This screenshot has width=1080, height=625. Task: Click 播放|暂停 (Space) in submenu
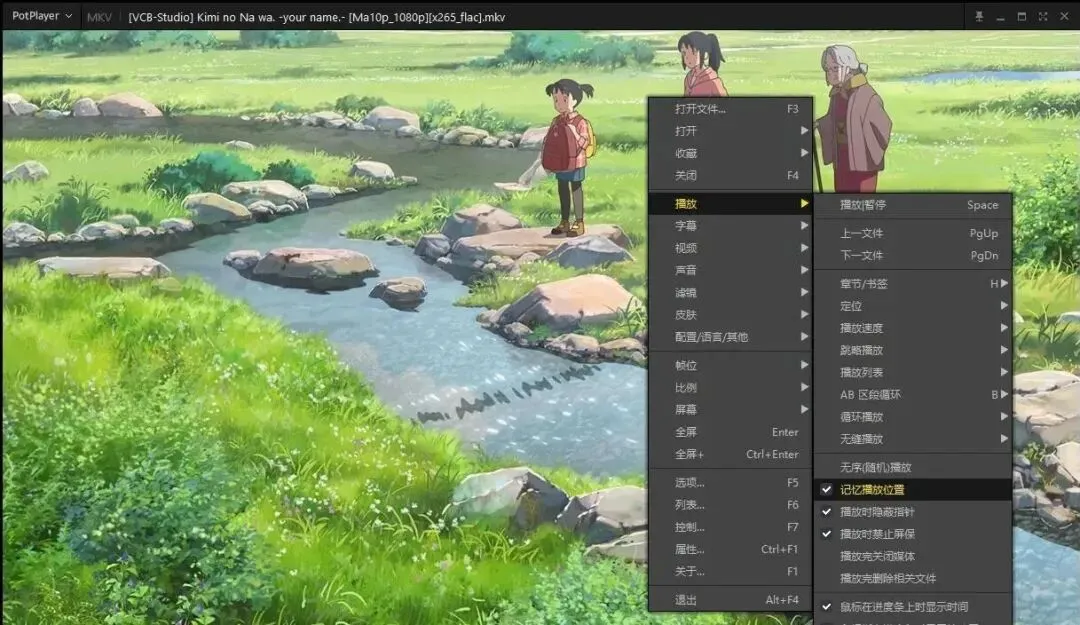tap(913, 205)
